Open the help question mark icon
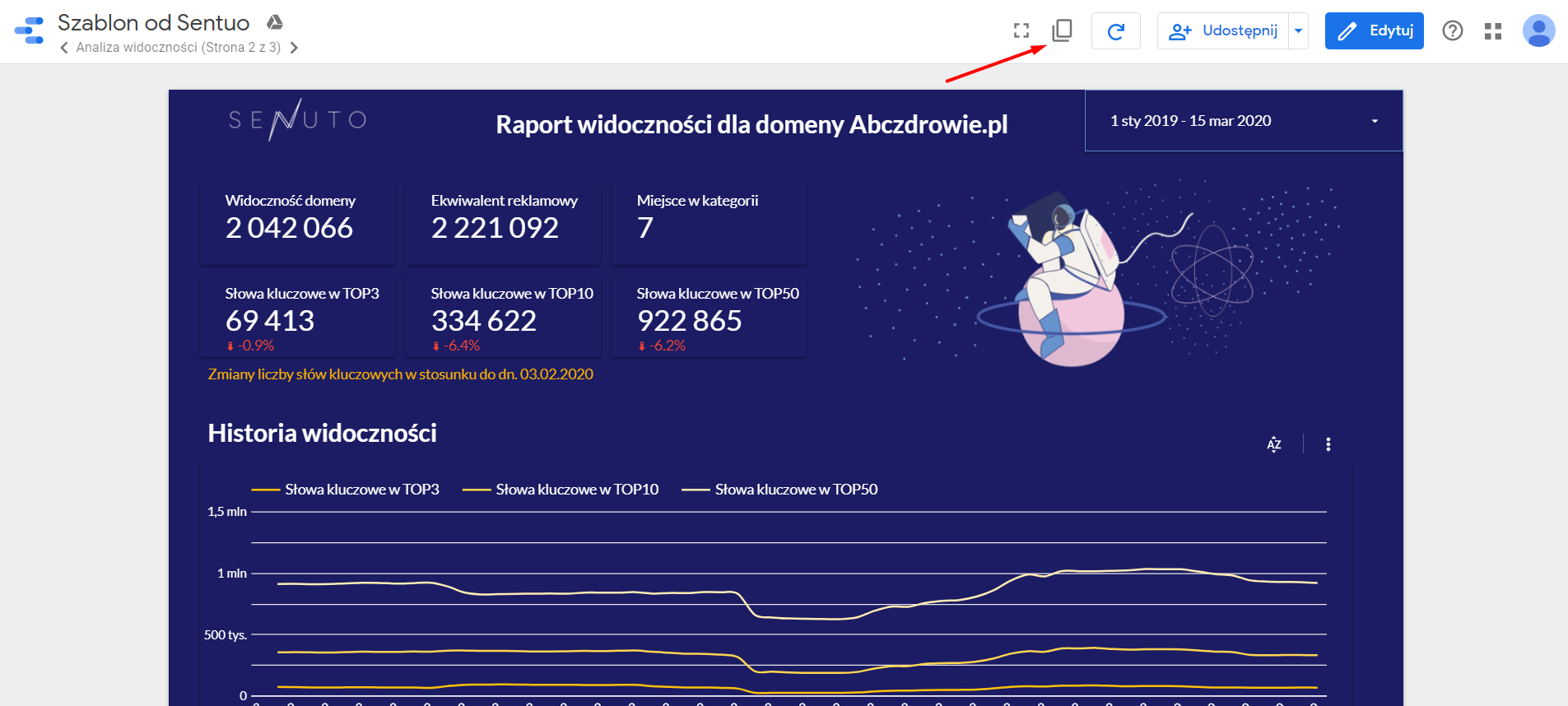This screenshot has width=1568, height=706. tap(1453, 31)
